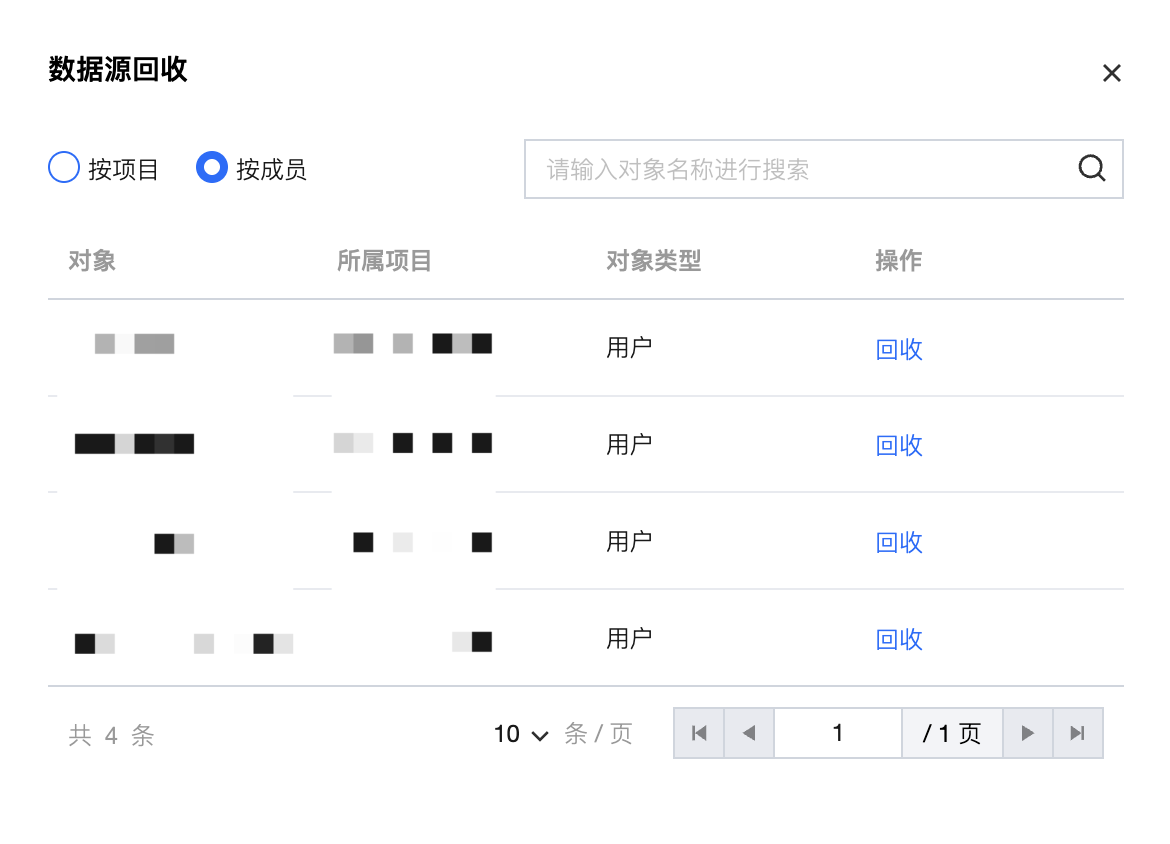The width and height of the screenshot is (1170, 844).
Task: Click 回收 link in first row
Action: 898,349
